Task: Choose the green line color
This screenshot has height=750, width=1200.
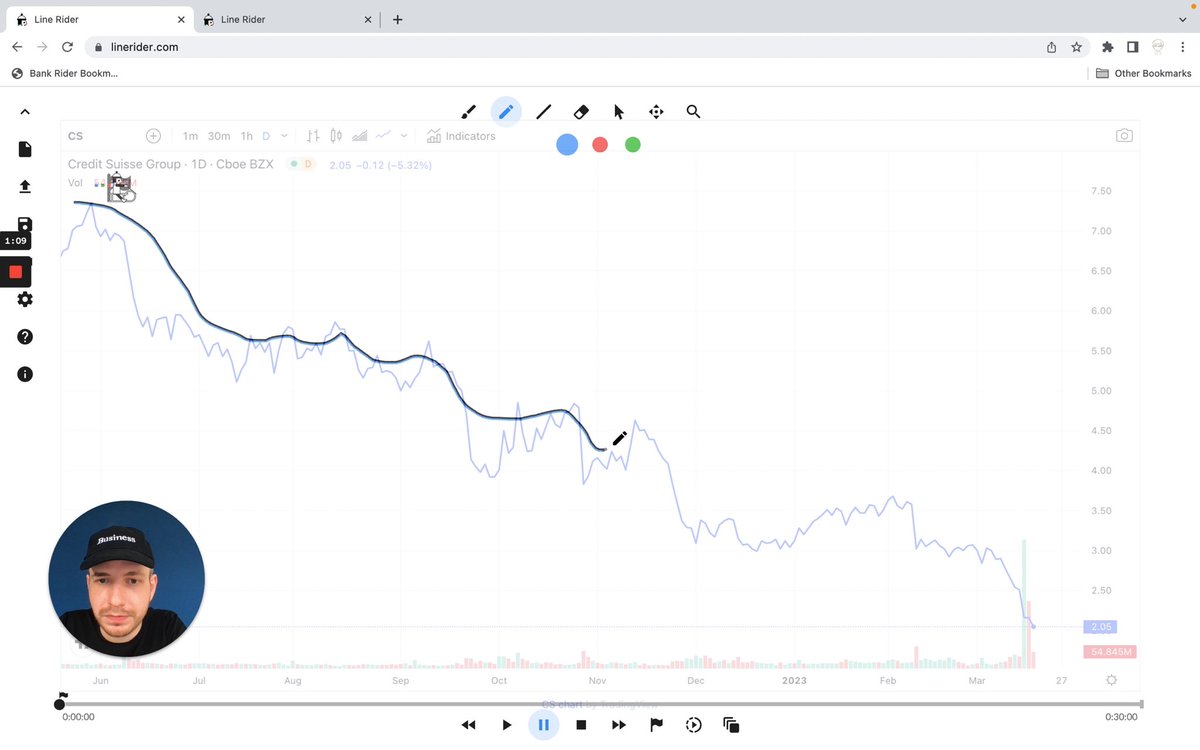Action: [x=632, y=144]
